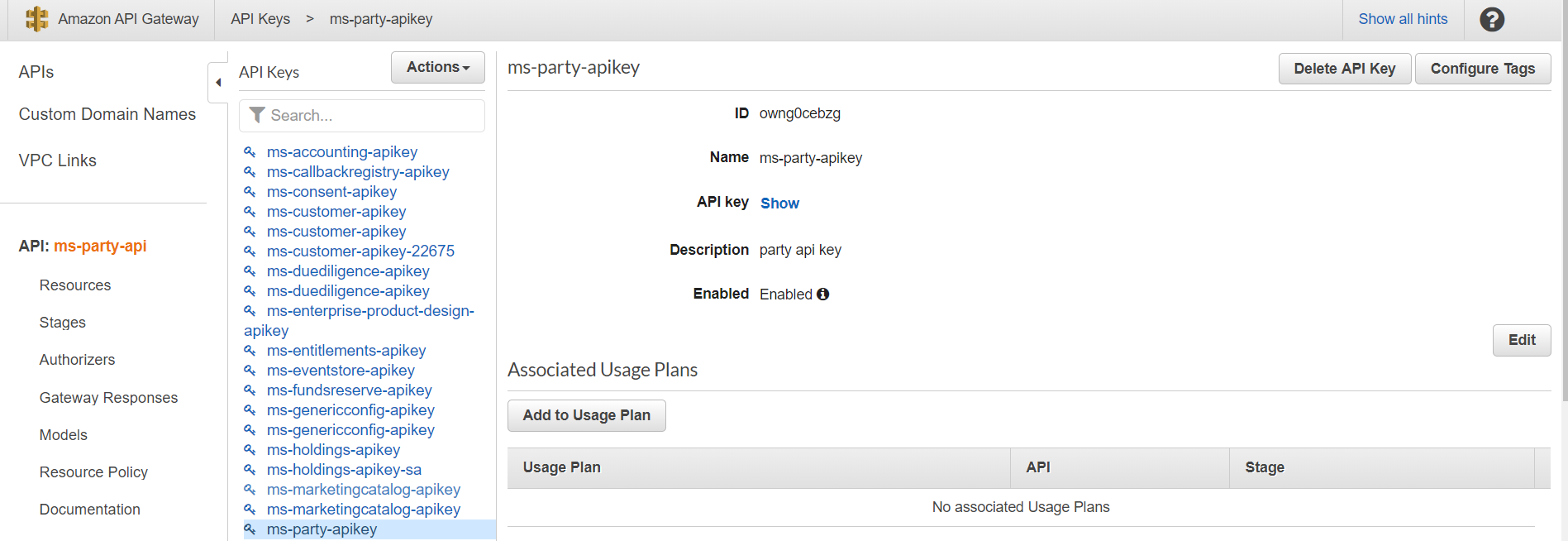Select ms-fundsreserve-apikey from the key list
The width and height of the screenshot is (1568, 541).
tap(349, 390)
